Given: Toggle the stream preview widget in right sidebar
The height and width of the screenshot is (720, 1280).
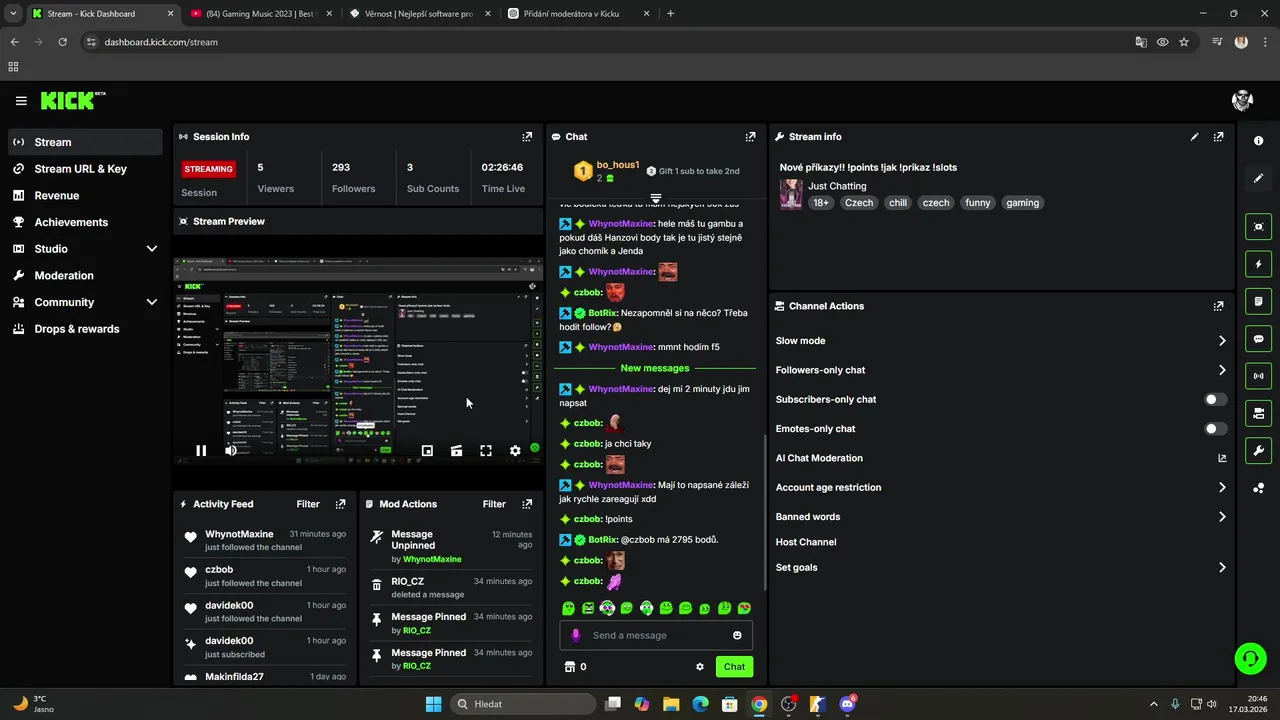Looking at the screenshot, I should coord(1259,227).
